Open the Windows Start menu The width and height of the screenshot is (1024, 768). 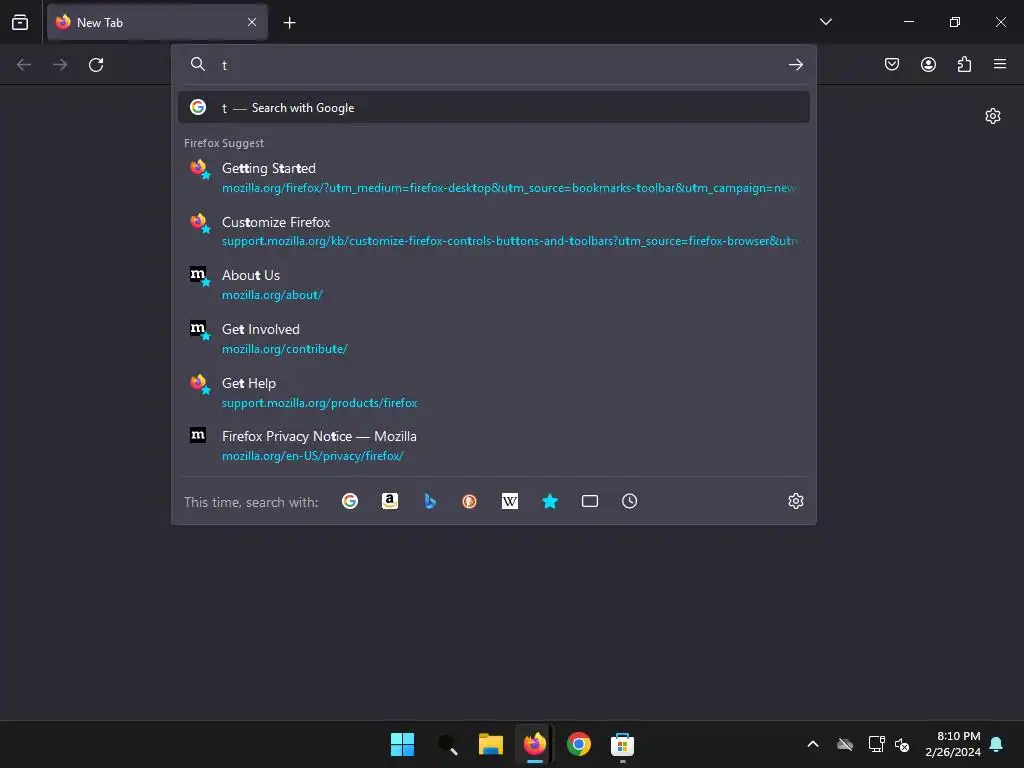click(x=402, y=744)
